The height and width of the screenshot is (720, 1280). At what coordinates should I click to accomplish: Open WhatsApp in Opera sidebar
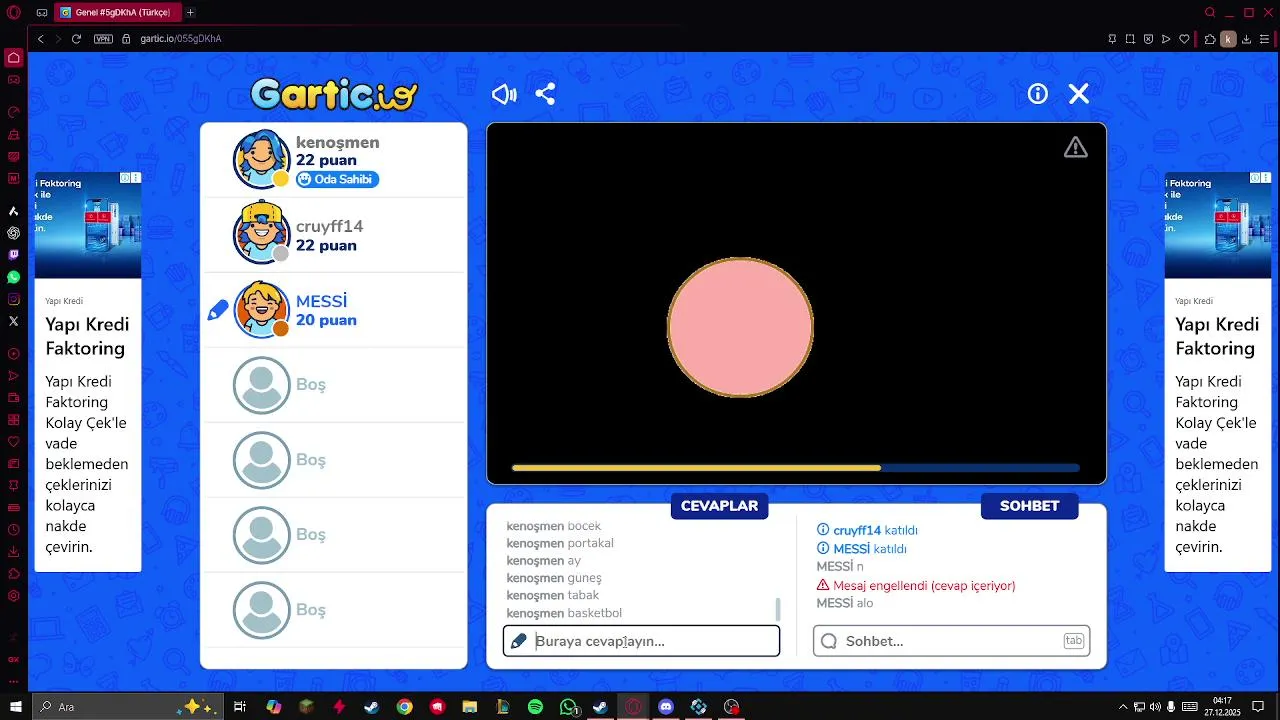click(14, 277)
